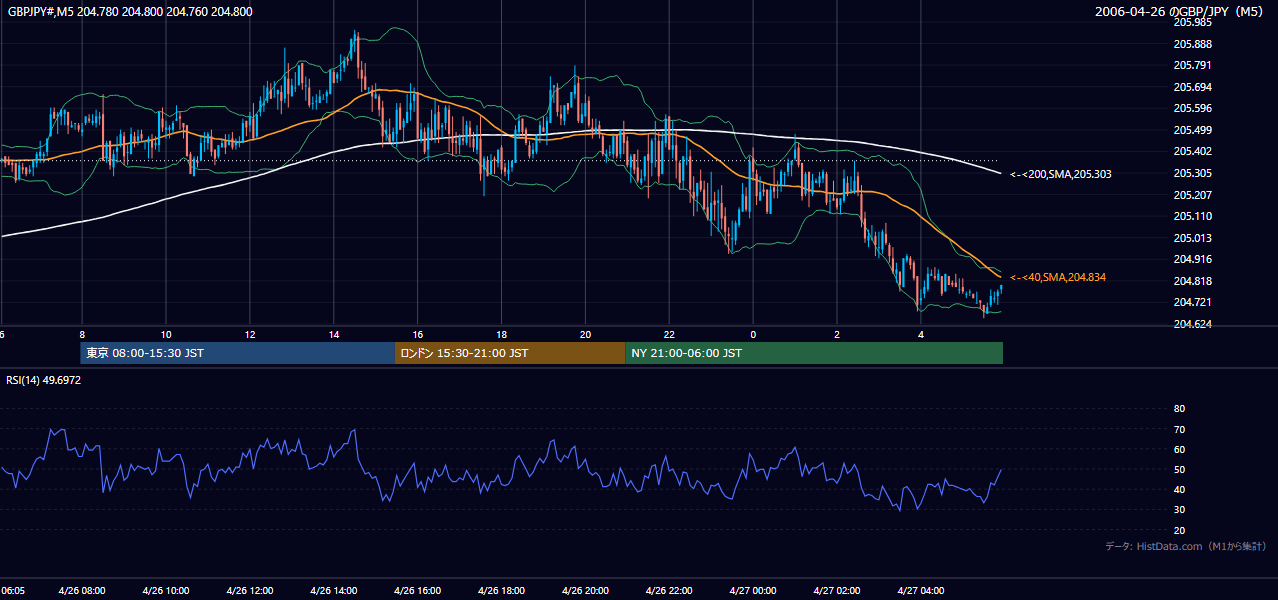Select the NY 21:00-06:00 JST session bar

pyautogui.click(x=814, y=353)
